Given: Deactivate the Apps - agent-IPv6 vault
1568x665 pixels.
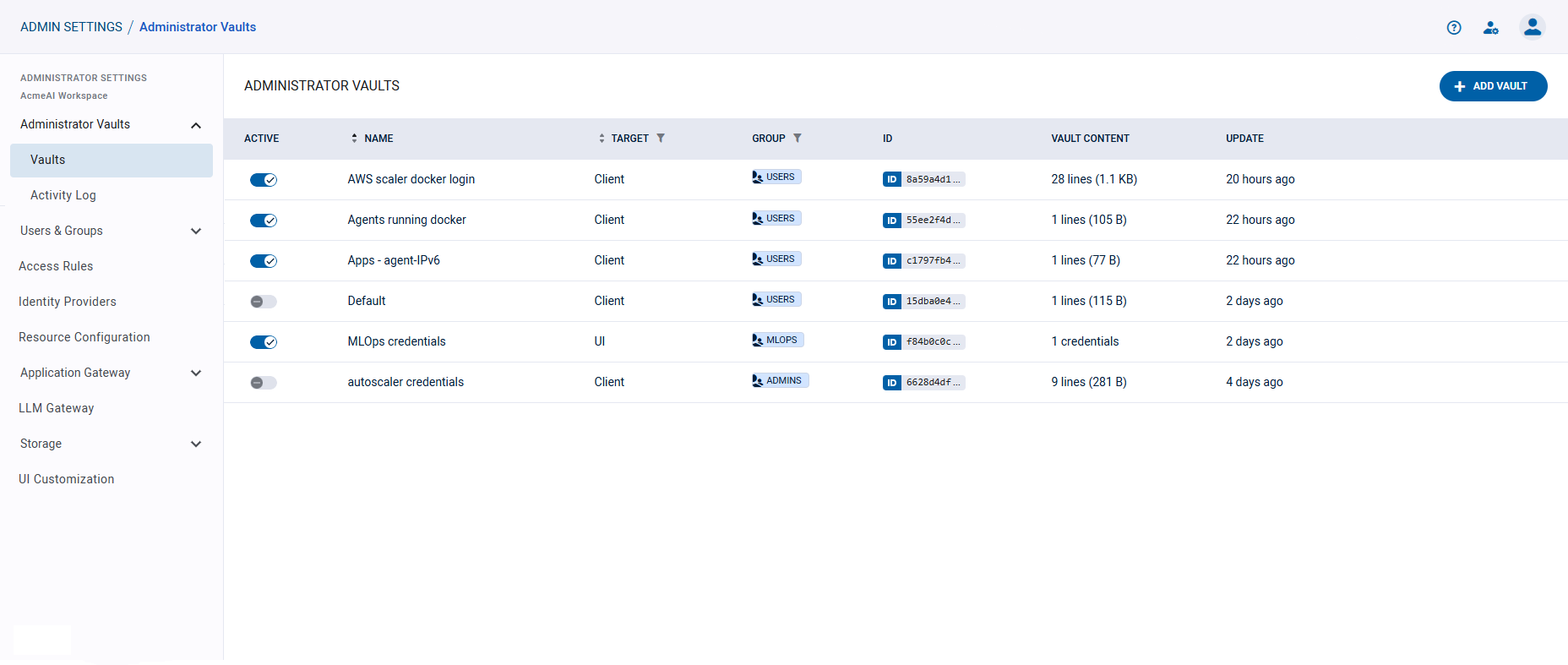Looking at the screenshot, I should pyautogui.click(x=264, y=260).
